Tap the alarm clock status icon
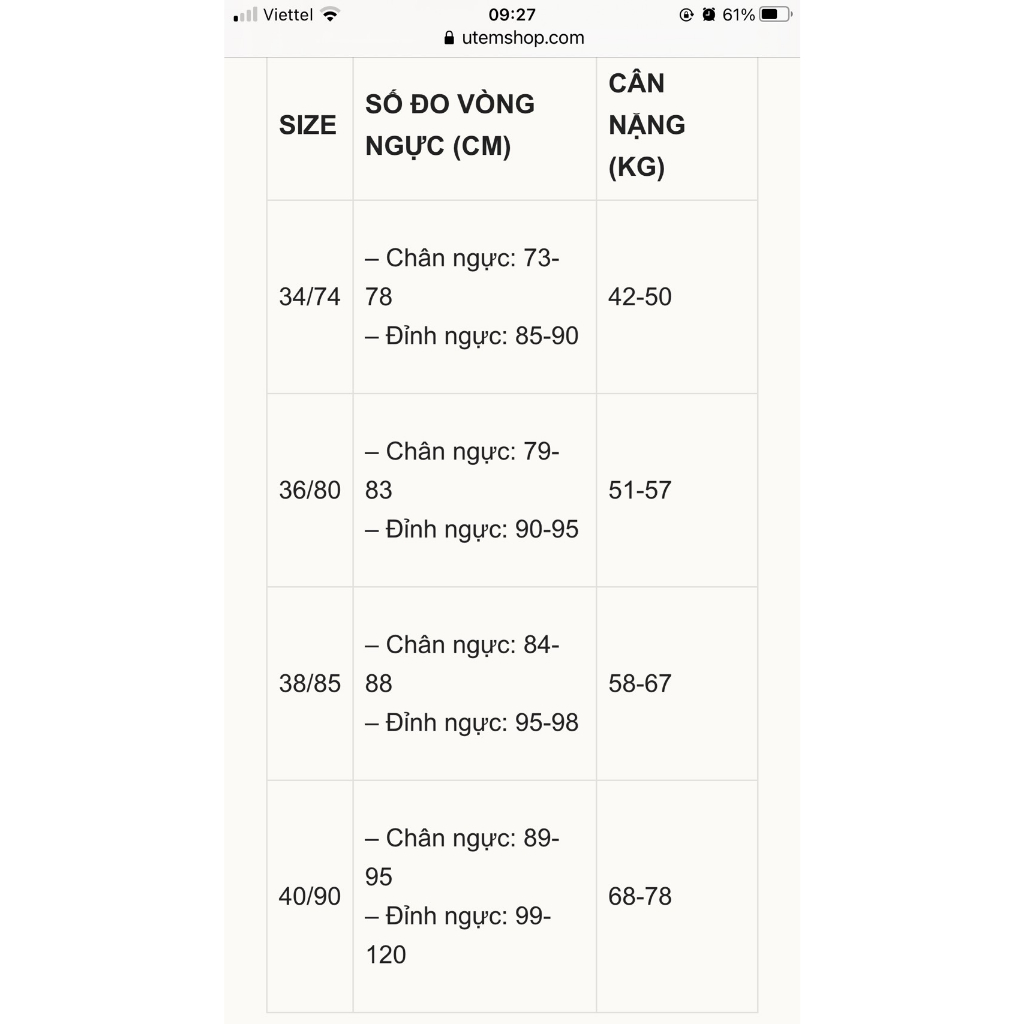This screenshot has height=1024, width=1024. [709, 15]
